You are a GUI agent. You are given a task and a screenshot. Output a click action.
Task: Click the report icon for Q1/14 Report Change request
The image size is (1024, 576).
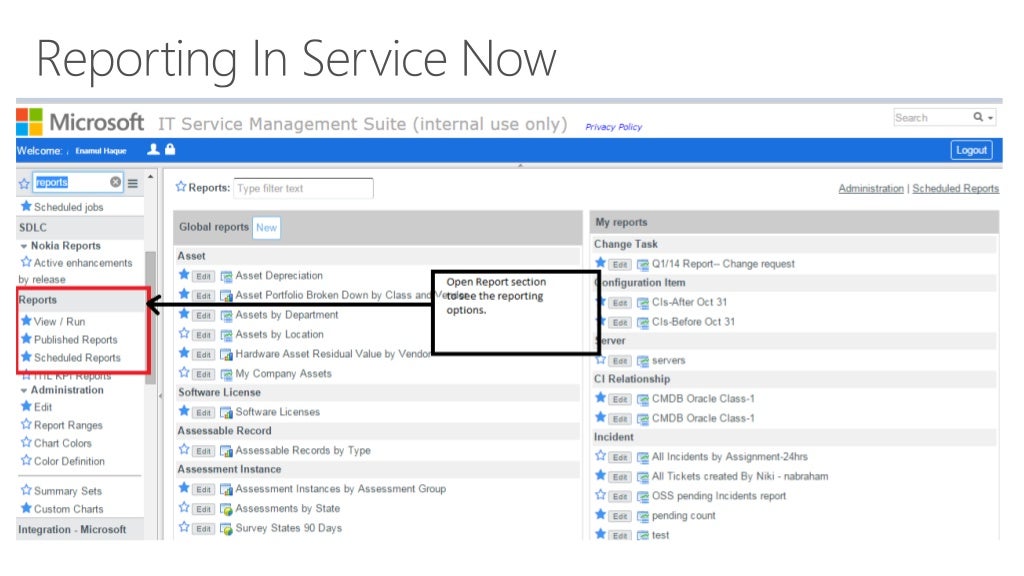tap(643, 264)
